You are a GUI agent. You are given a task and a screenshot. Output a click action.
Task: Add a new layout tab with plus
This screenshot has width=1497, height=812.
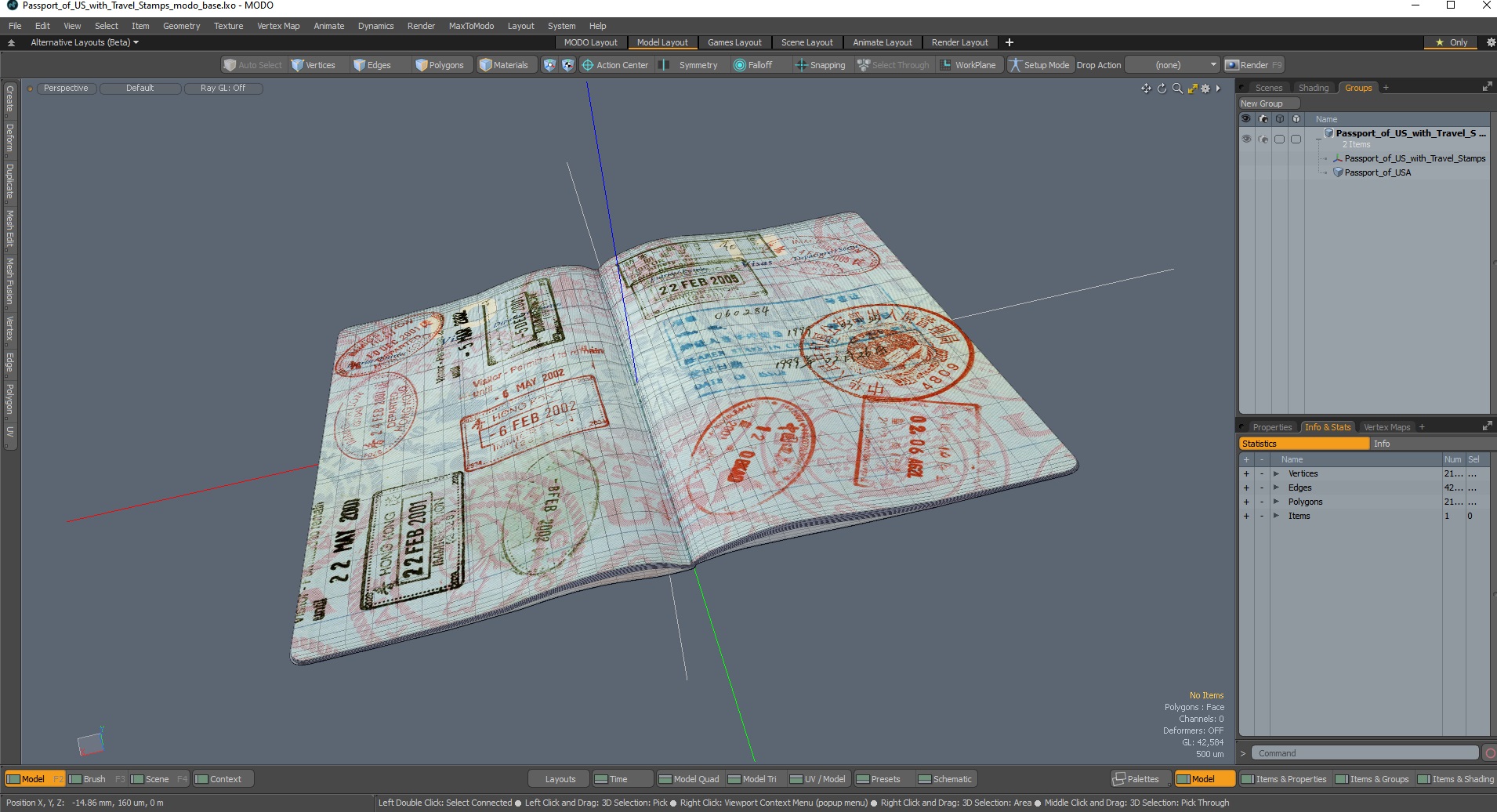point(1009,42)
